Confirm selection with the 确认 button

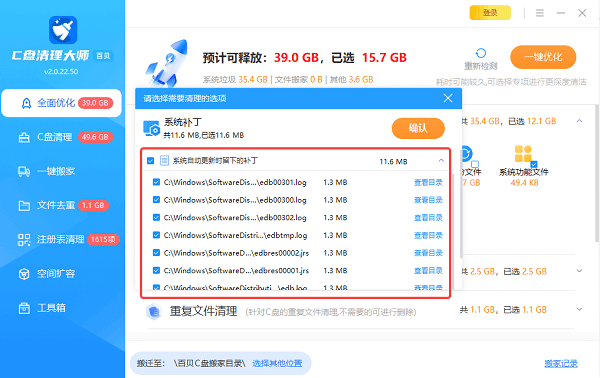(x=418, y=128)
